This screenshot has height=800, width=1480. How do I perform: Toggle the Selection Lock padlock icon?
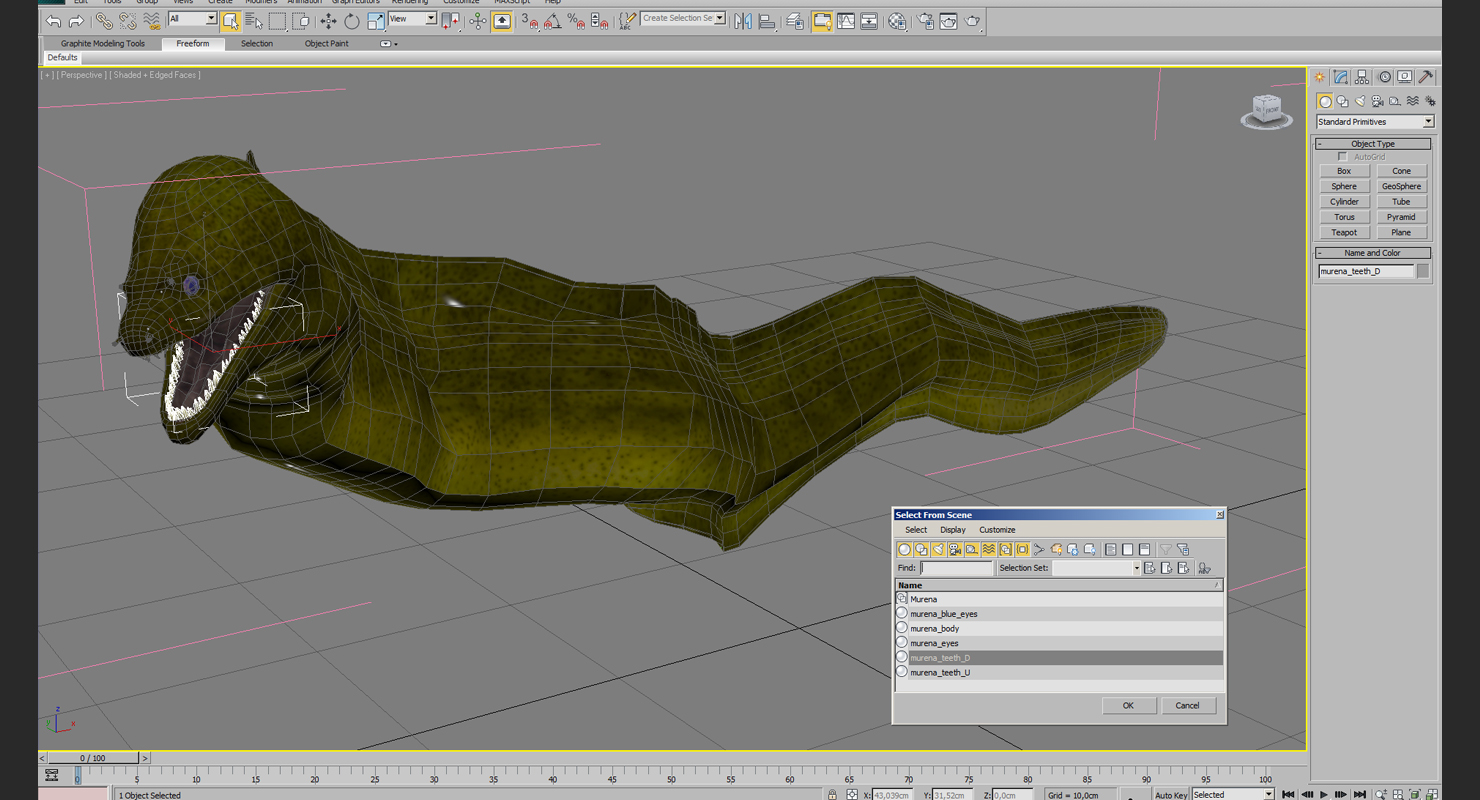pos(832,795)
